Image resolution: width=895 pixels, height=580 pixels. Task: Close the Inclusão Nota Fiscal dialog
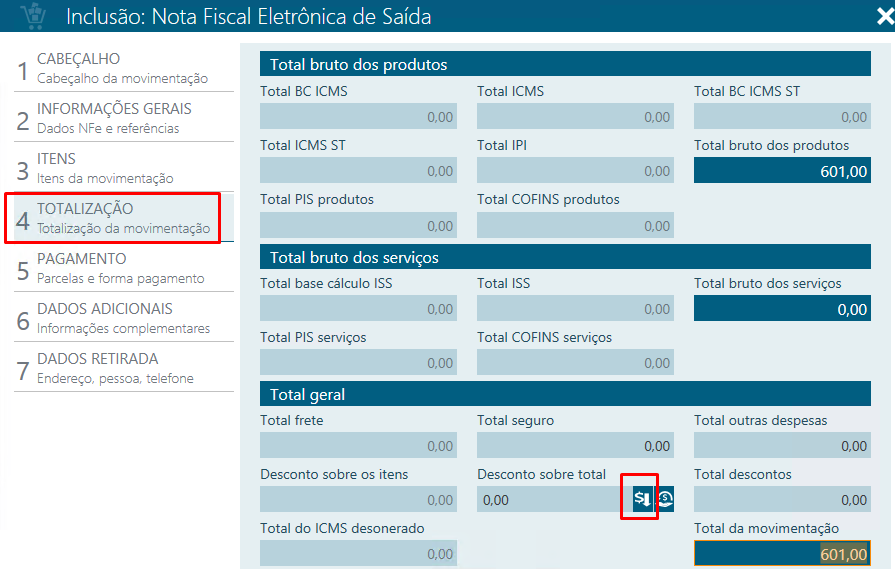(885, 16)
